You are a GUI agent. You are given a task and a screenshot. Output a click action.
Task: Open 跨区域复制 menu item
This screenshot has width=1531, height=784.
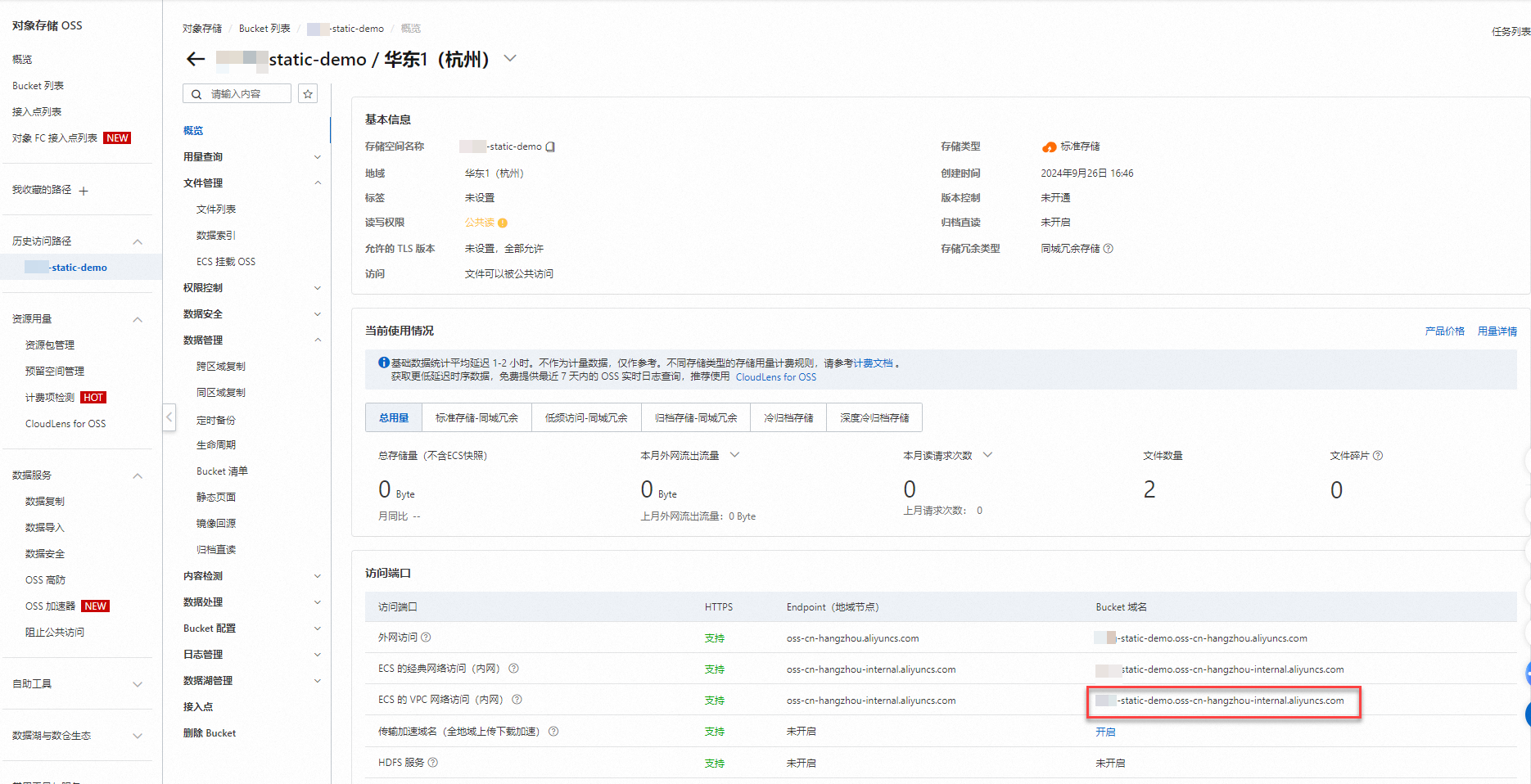pos(221,367)
